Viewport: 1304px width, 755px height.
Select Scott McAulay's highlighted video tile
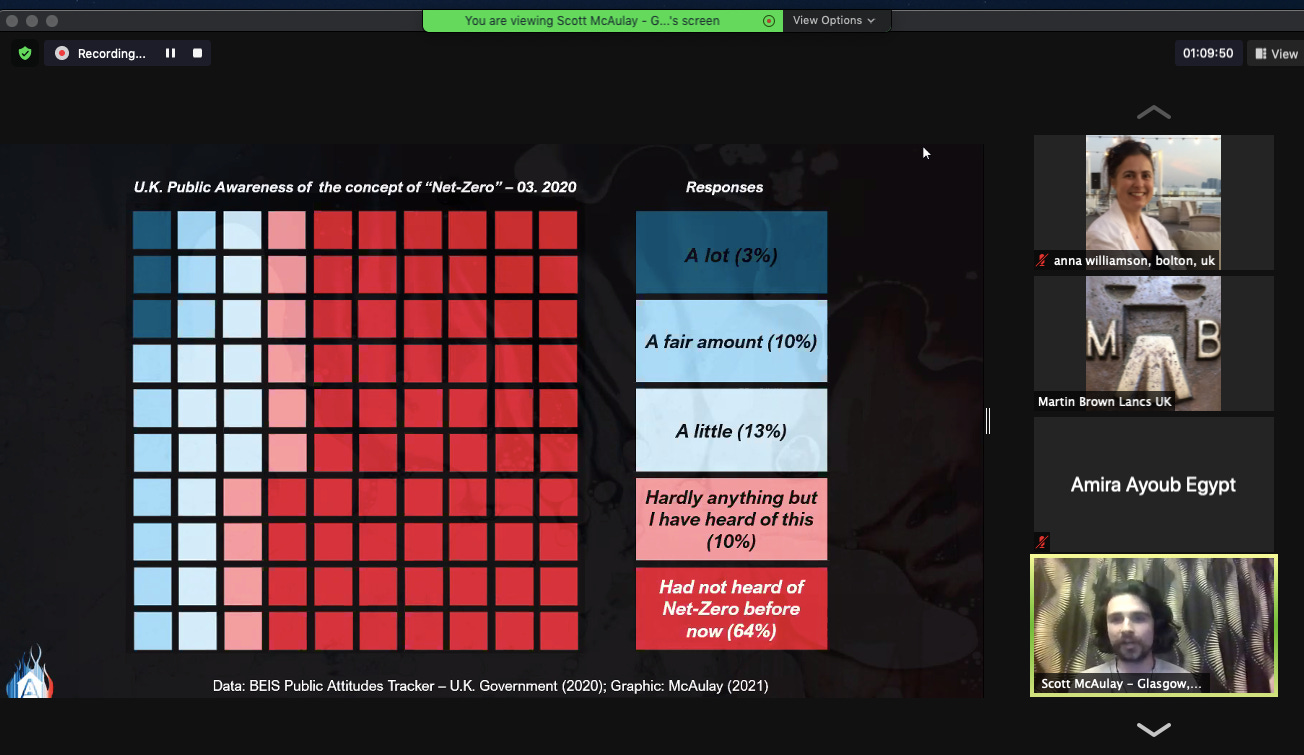[1153, 625]
